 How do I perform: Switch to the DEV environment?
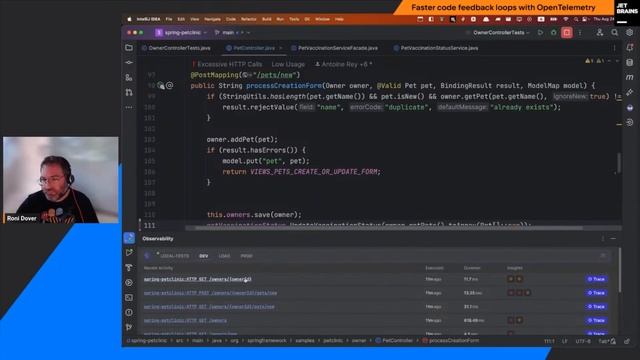pyautogui.click(x=203, y=256)
